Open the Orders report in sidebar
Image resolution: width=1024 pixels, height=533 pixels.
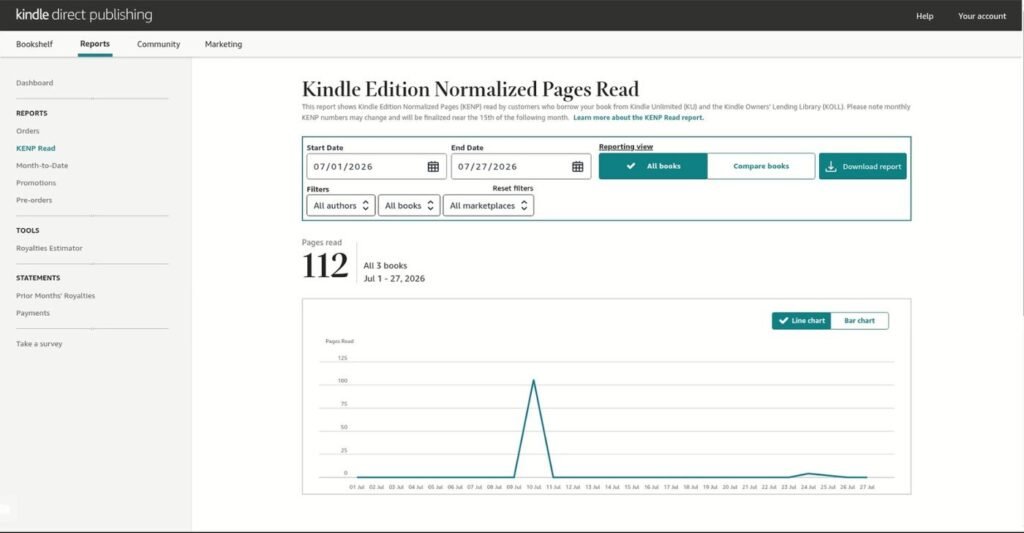[27, 131]
